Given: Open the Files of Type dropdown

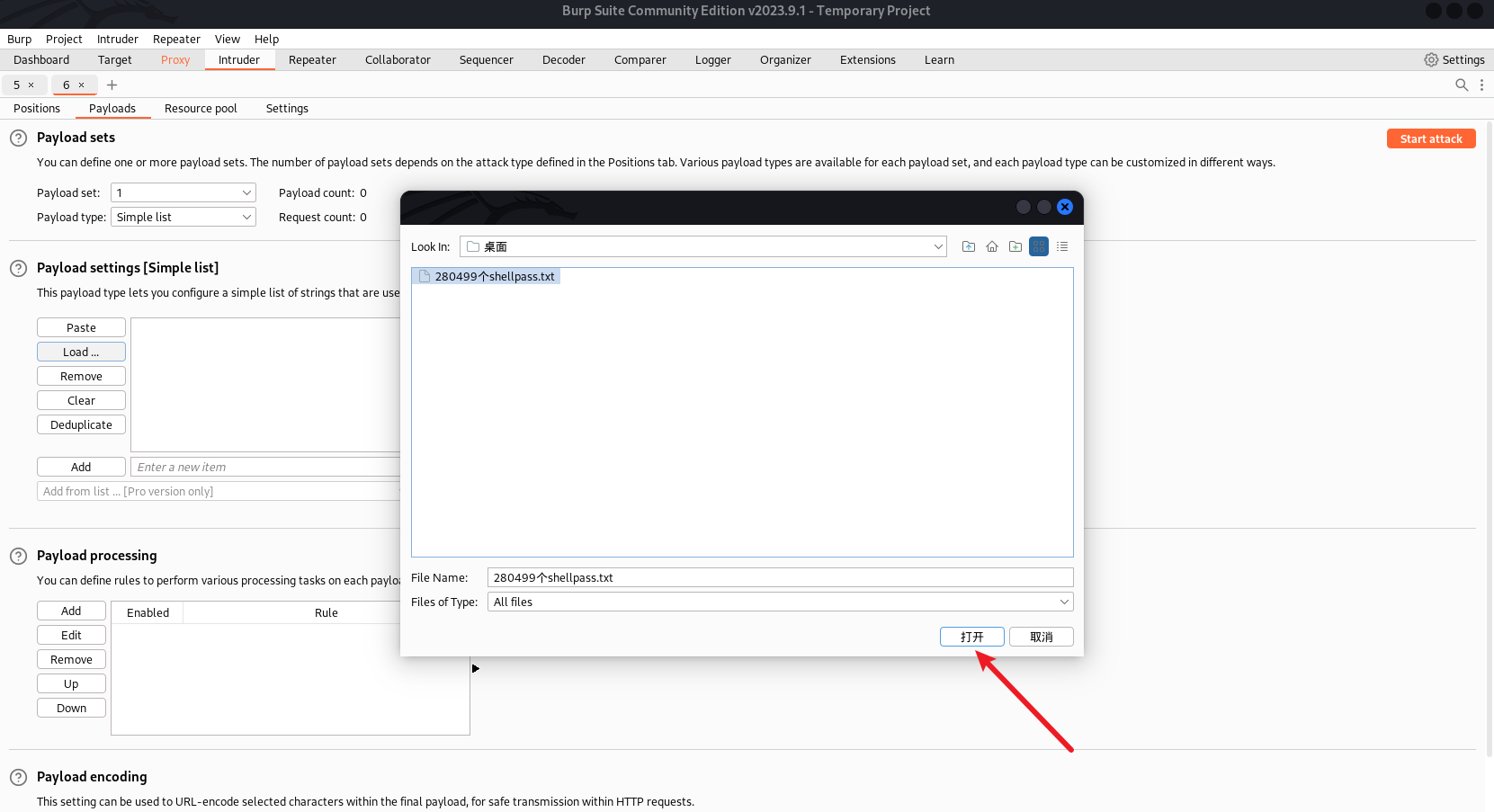Looking at the screenshot, I should [x=781, y=602].
